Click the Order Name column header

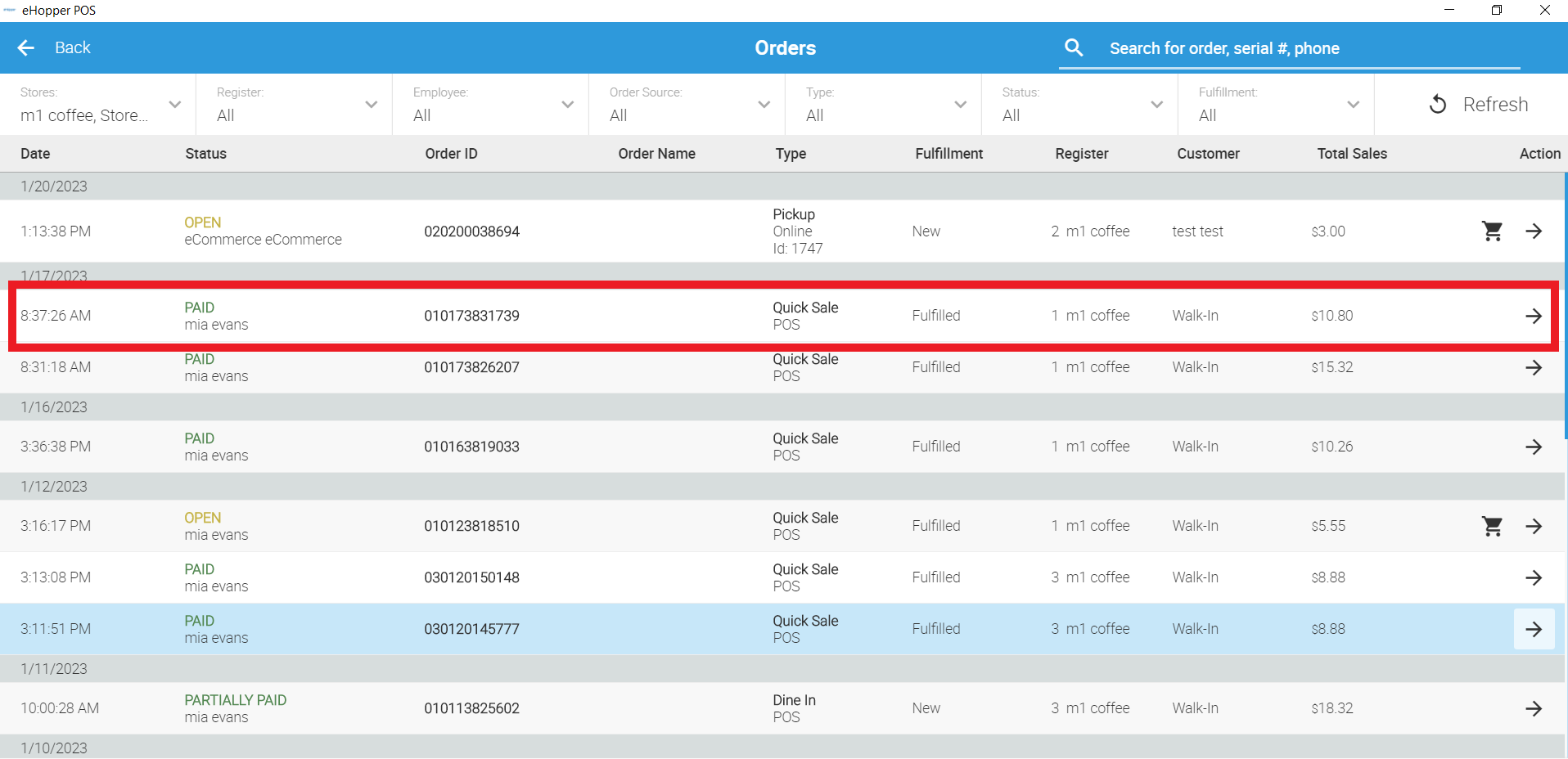[x=656, y=154]
